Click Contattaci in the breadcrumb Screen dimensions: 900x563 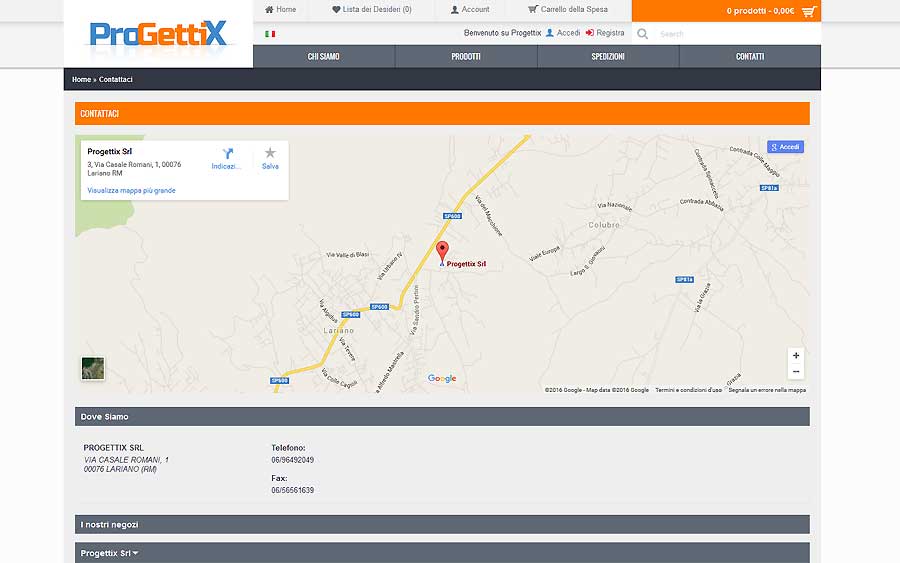point(115,79)
